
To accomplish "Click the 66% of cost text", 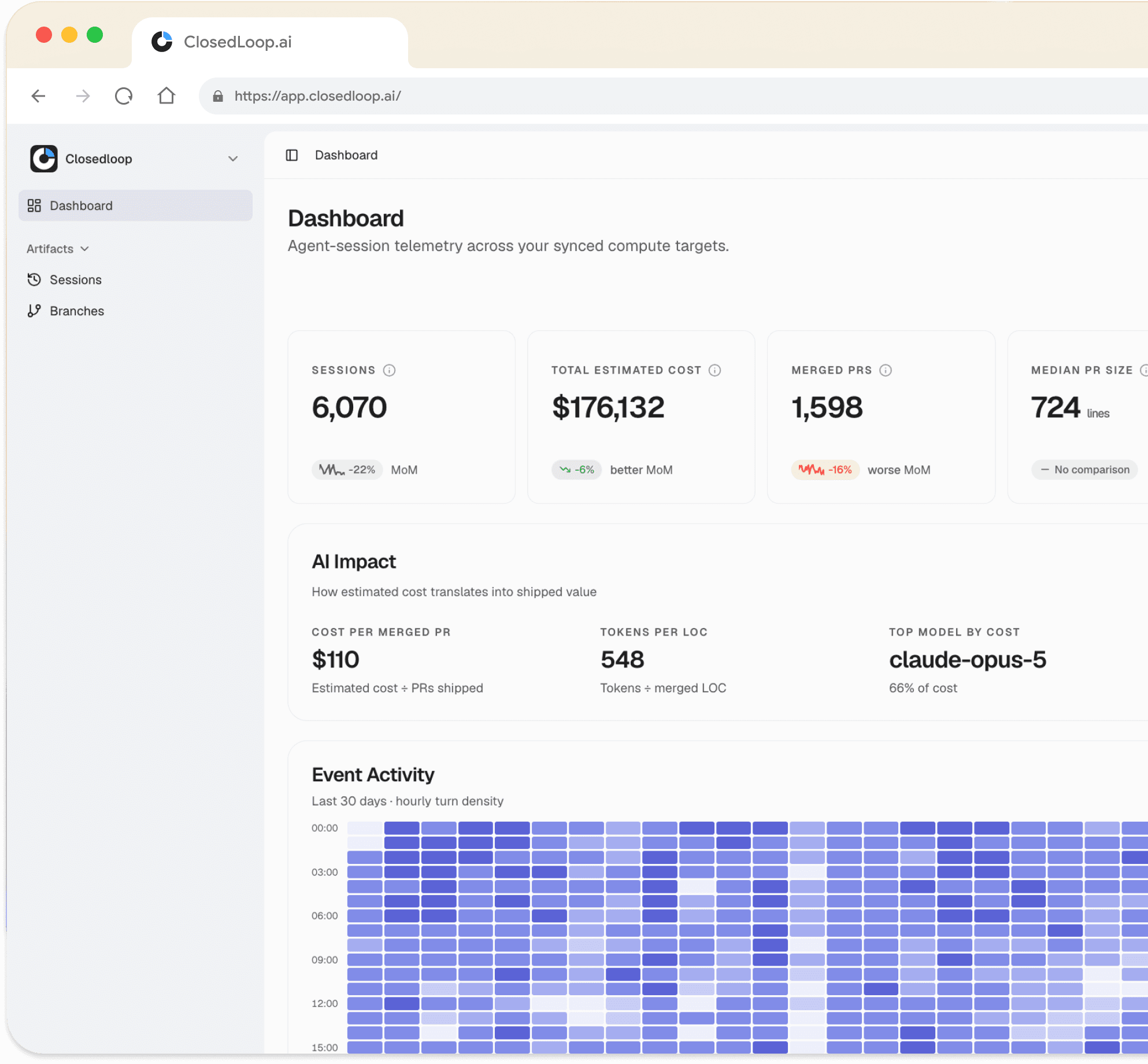I will (x=923, y=688).
